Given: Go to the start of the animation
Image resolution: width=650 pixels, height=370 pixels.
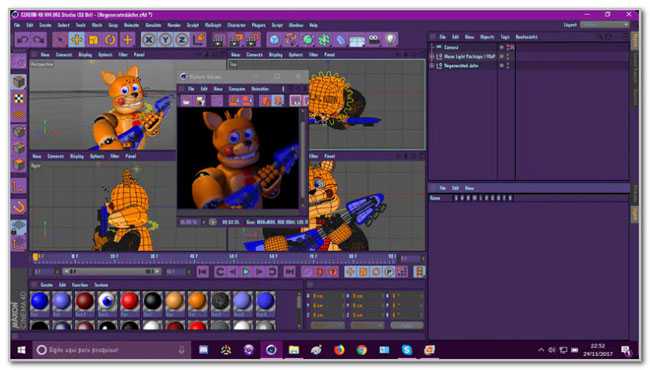Looking at the screenshot, I should coord(203,272).
